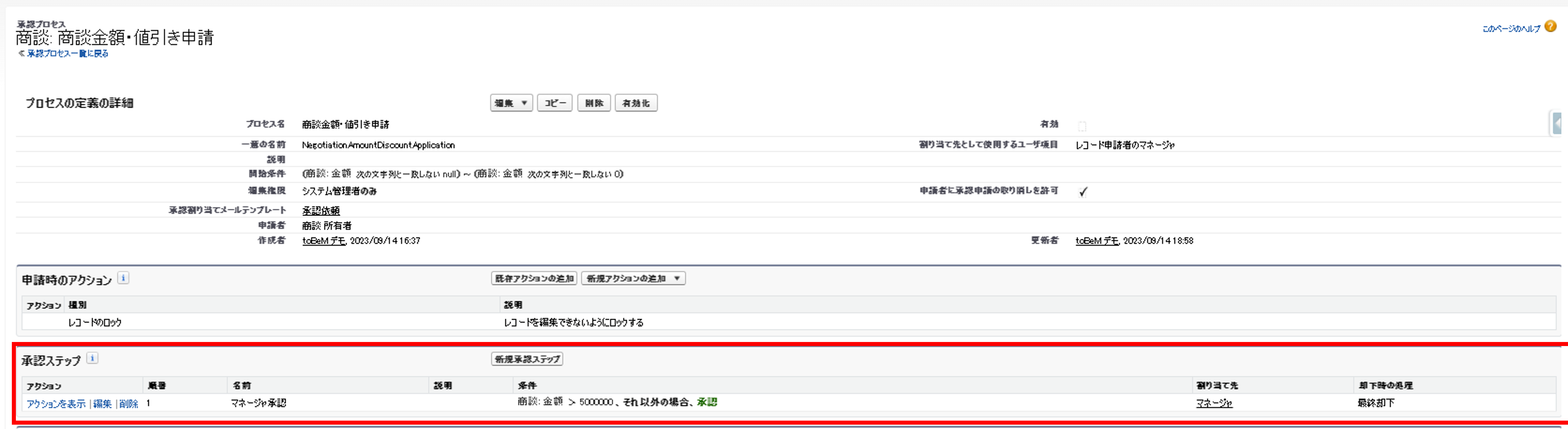The width and height of the screenshot is (1568, 429).
Task: Open the 新規アクションの追加 dropdown
Action: [633, 278]
